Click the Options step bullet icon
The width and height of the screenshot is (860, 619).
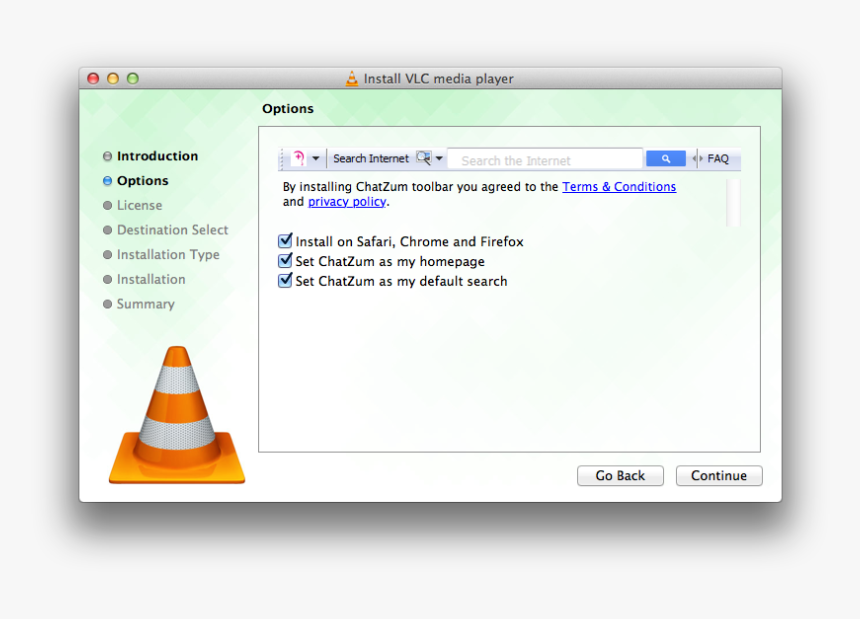107,181
